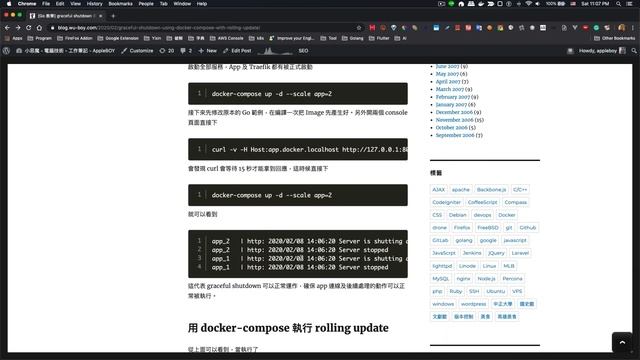The image size is (640, 360).
Task: Open the Customize link in admin bar
Action: (137, 51)
